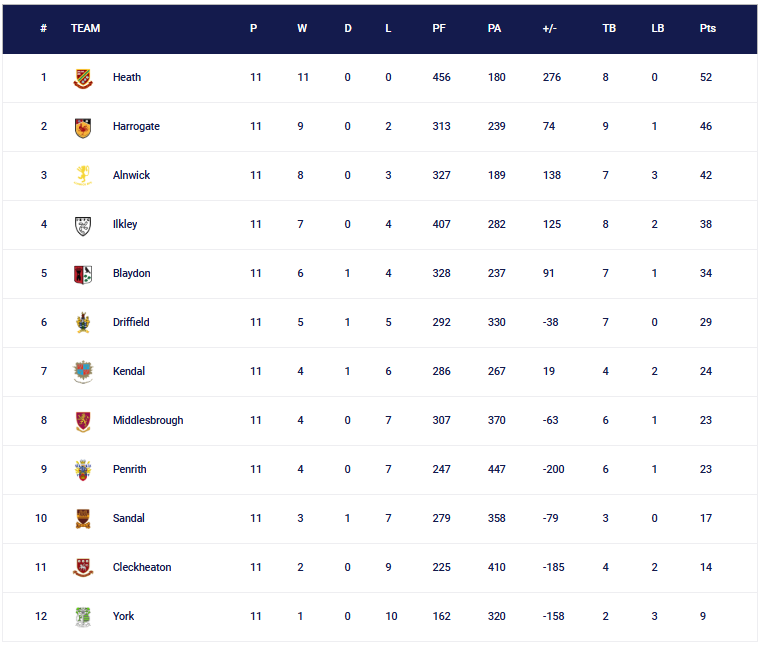Open the Blaydon club crest

[84, 274]
